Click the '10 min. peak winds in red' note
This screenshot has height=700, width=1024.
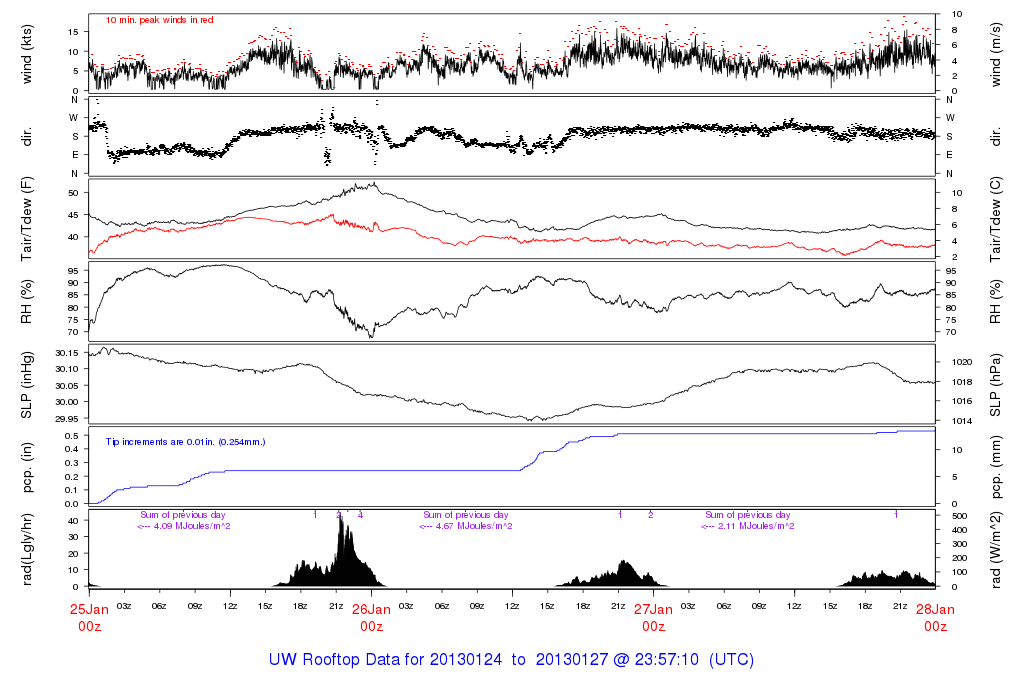tap(159, 20)
